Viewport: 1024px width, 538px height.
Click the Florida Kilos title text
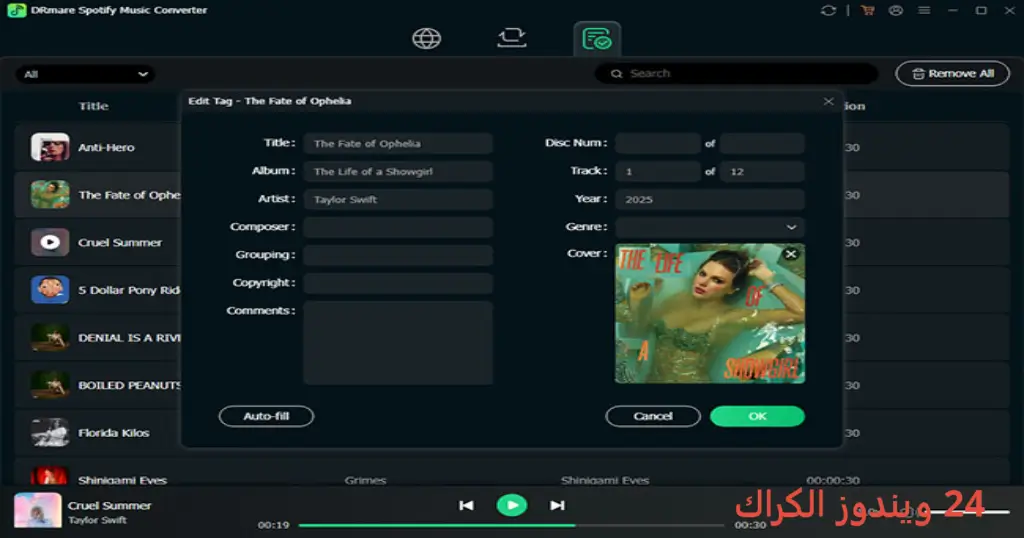[114, 433]
